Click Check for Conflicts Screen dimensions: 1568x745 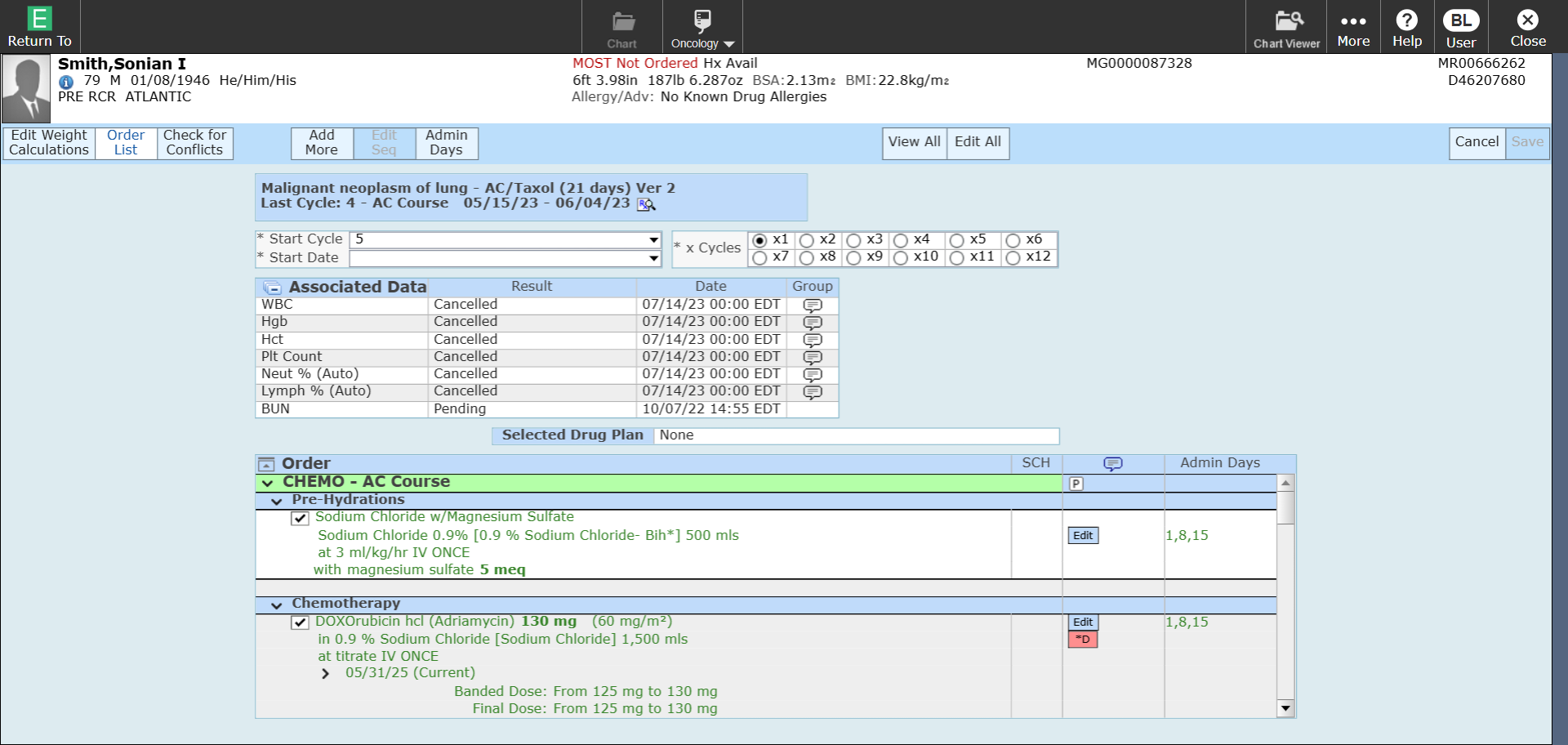point(194,143)
